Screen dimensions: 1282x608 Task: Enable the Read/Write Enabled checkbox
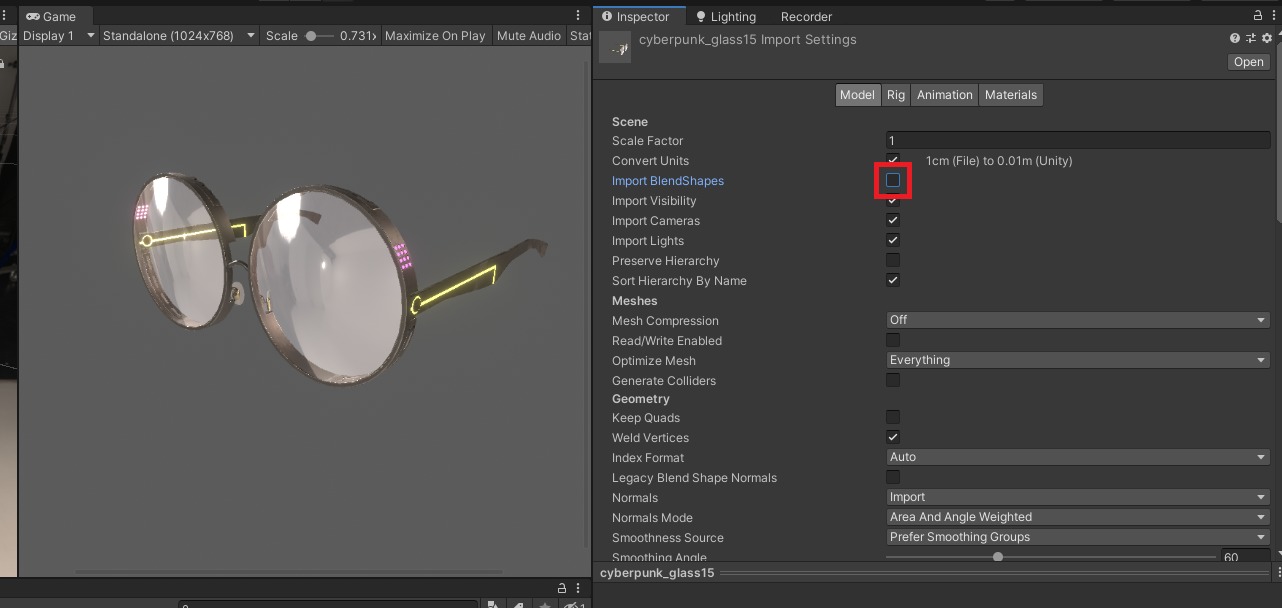892,340
